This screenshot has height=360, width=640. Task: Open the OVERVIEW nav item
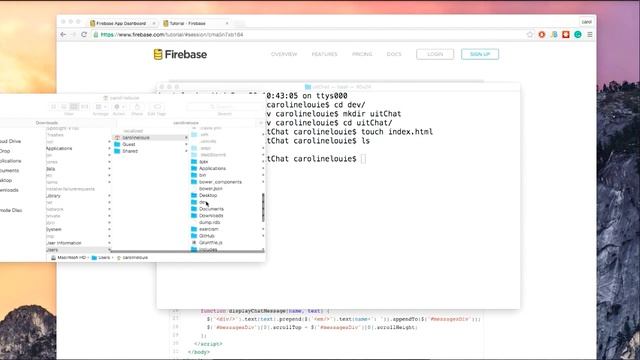tap(284, 54)
